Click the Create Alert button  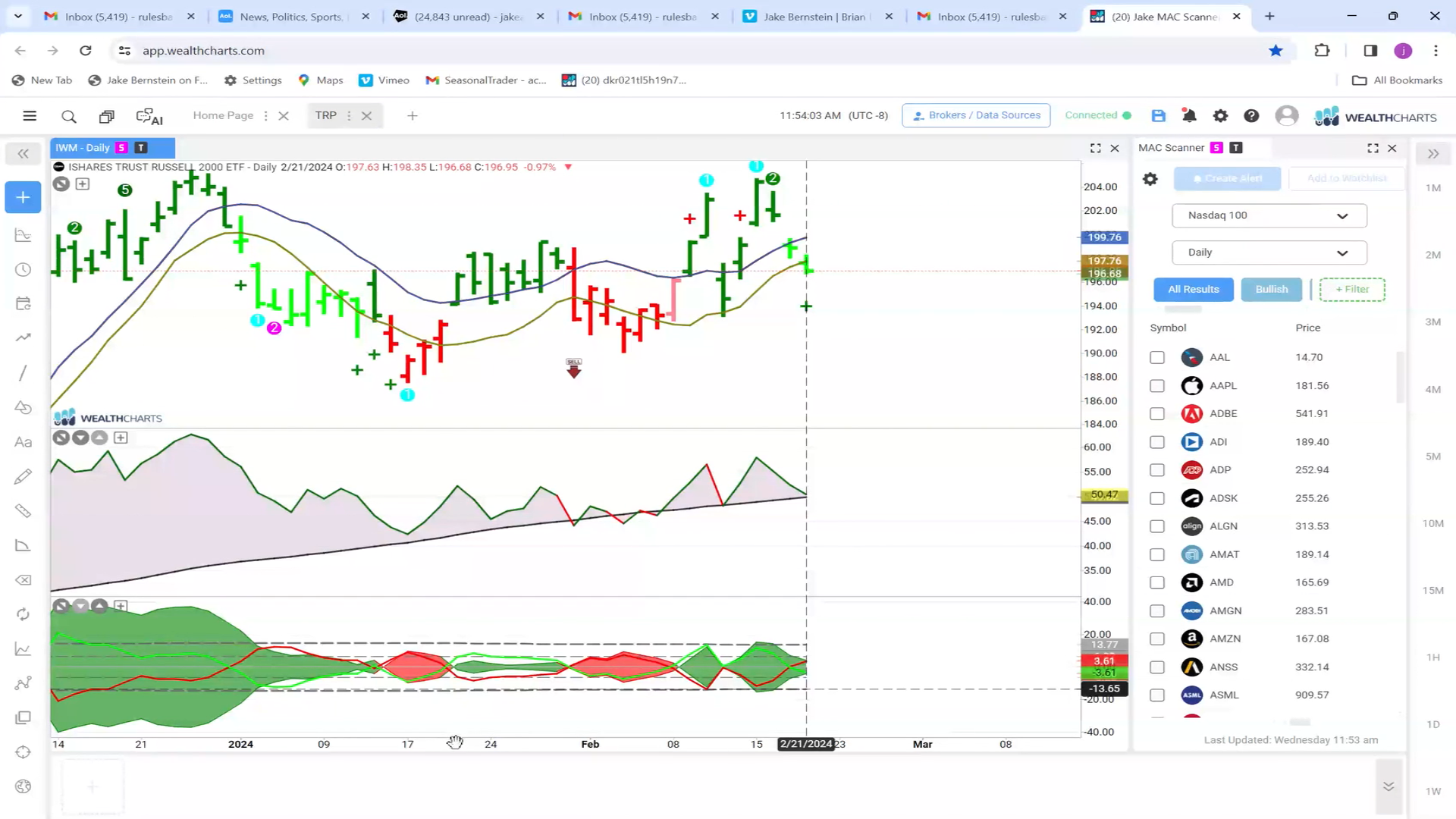1227,179
